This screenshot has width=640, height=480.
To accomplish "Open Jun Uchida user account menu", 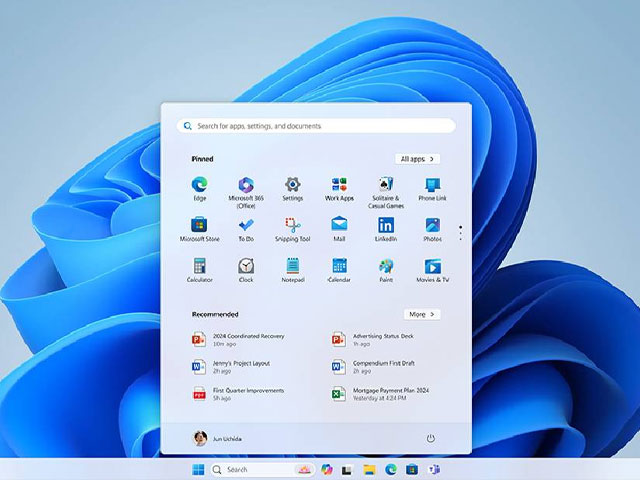I will pos(217,438).
